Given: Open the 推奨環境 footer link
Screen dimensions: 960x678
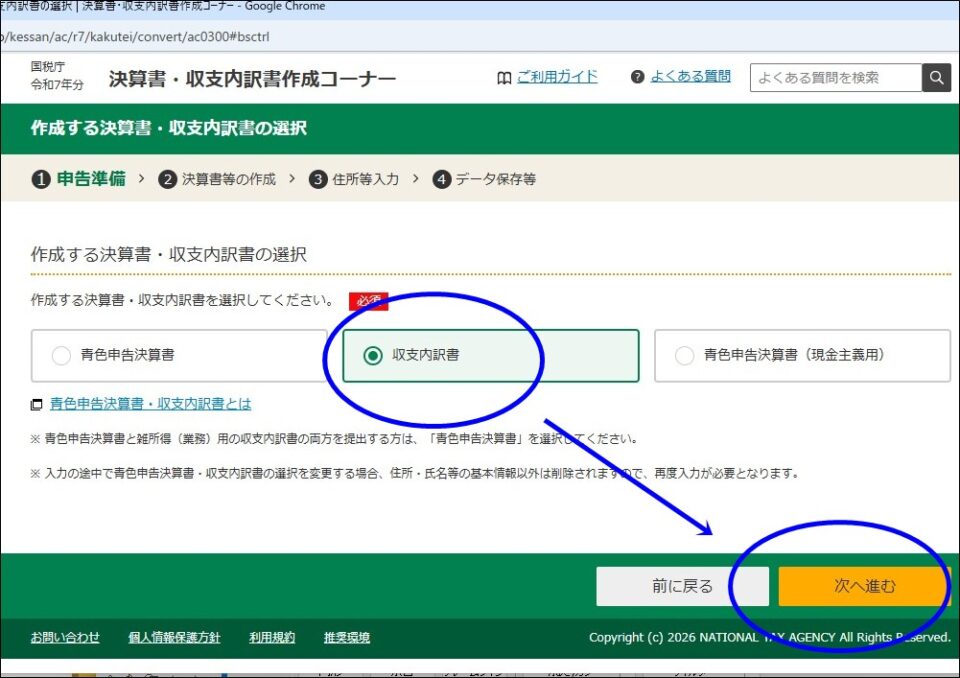Looking at the screenshot, I should pos(347,637).
